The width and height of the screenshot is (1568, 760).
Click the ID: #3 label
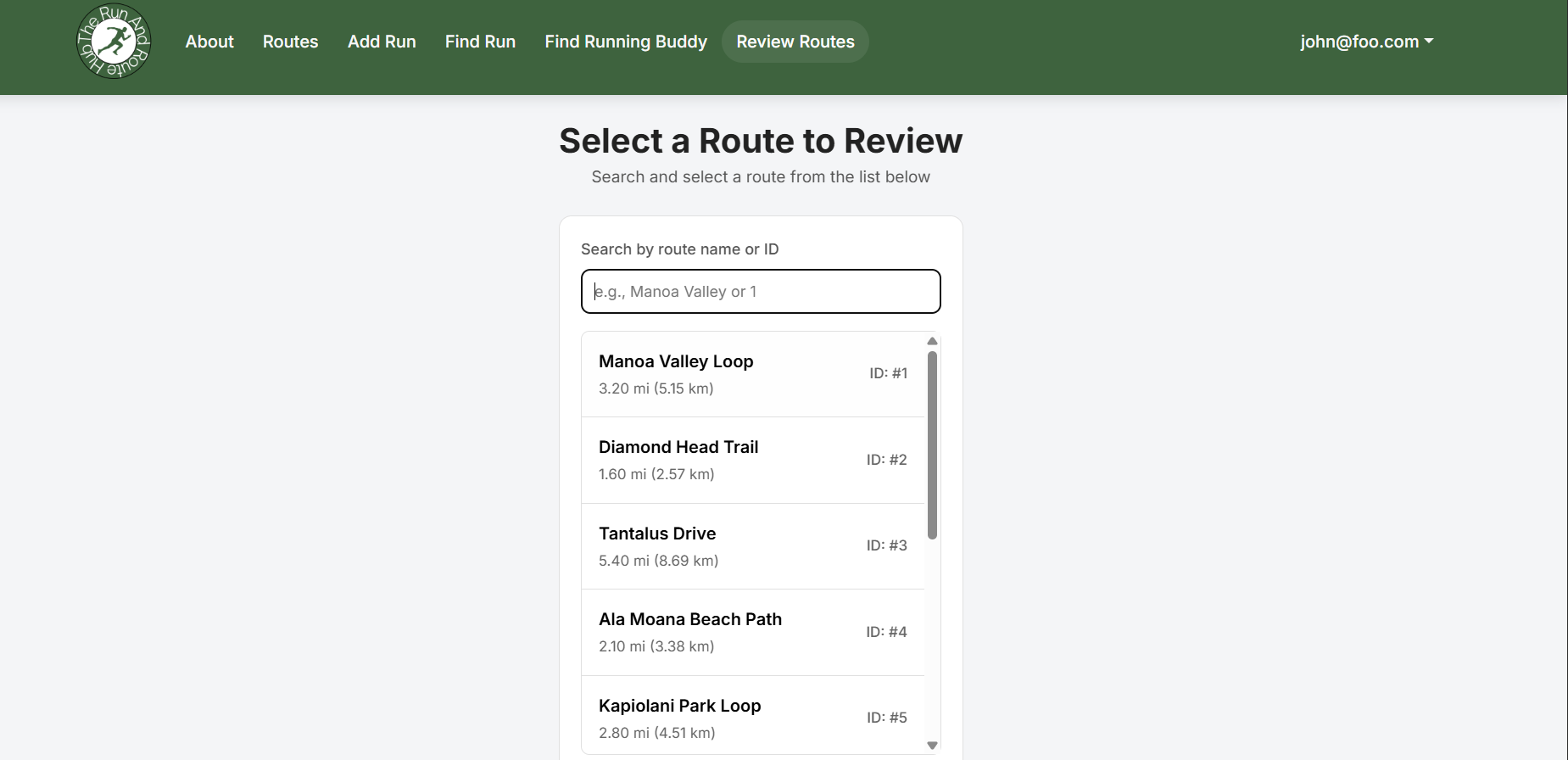[x=886, y=545]
